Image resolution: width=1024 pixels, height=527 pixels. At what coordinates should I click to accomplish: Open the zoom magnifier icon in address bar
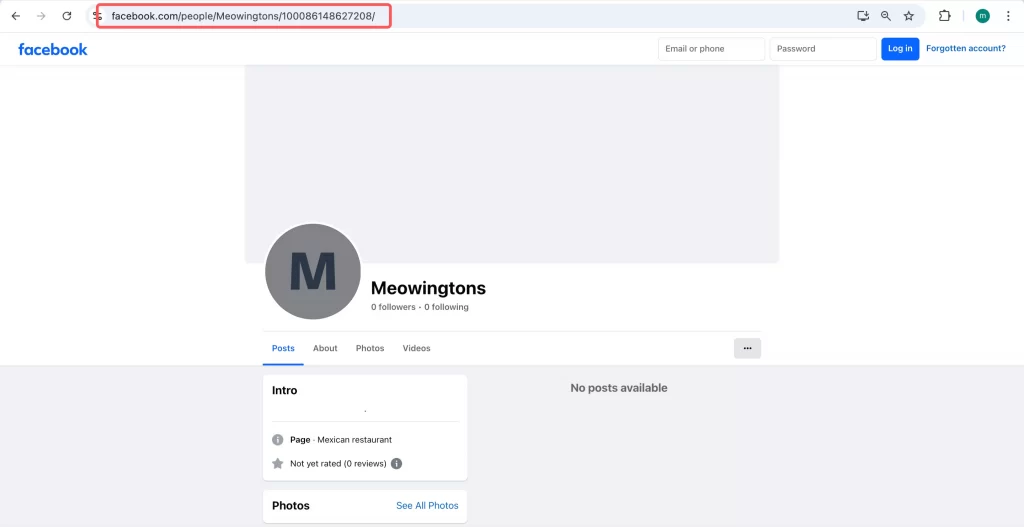886,16
